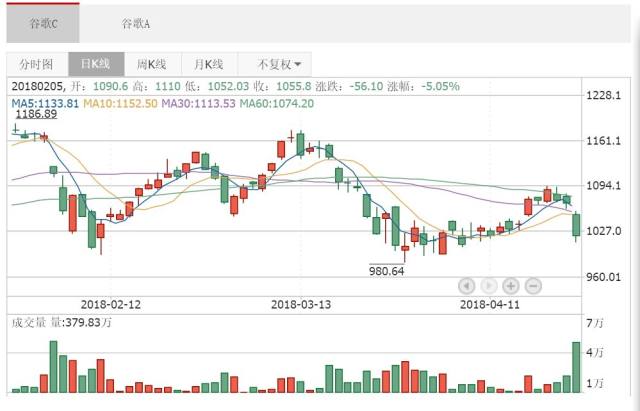Click the 7万 volume axis label
The image size is (640, 411).
[x=595, y=323]
